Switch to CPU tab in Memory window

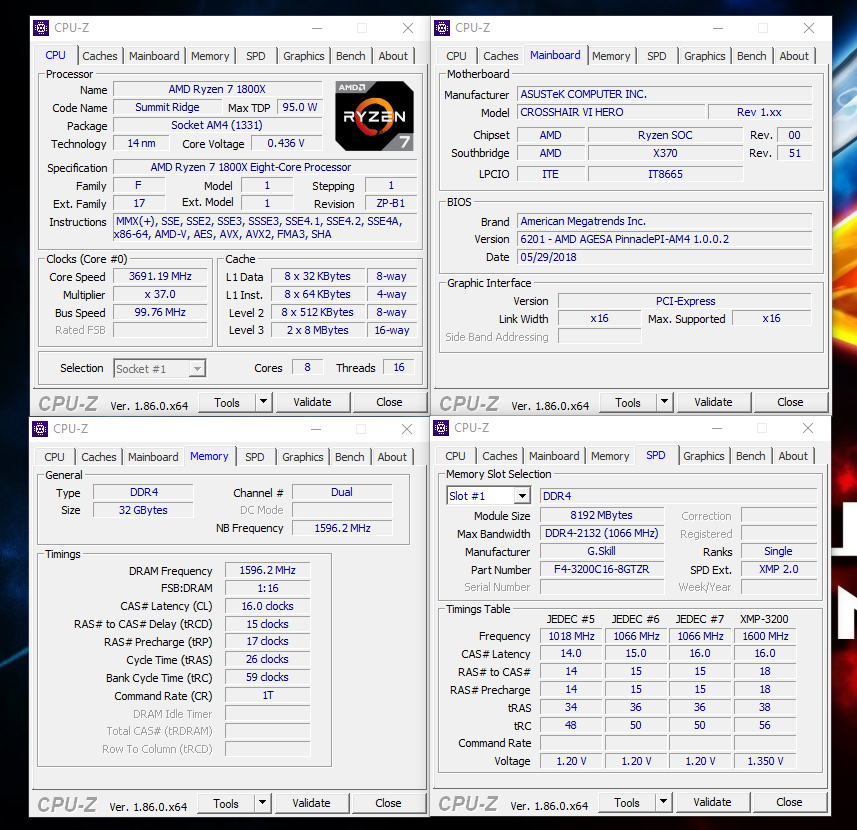click(54, 457)
